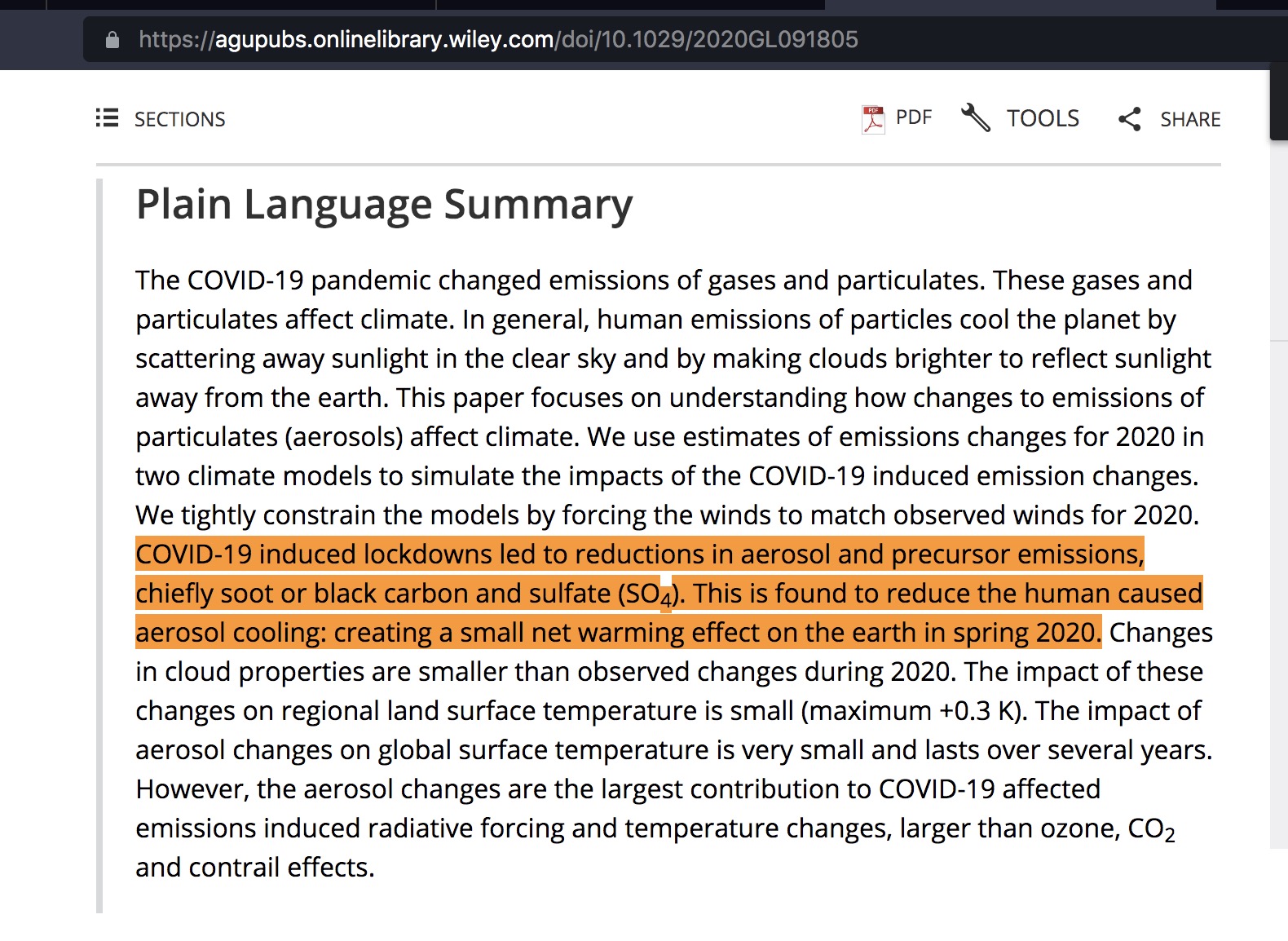
Task: Click the CO2 formula in the last sentence
Action: pos(1151,829)
